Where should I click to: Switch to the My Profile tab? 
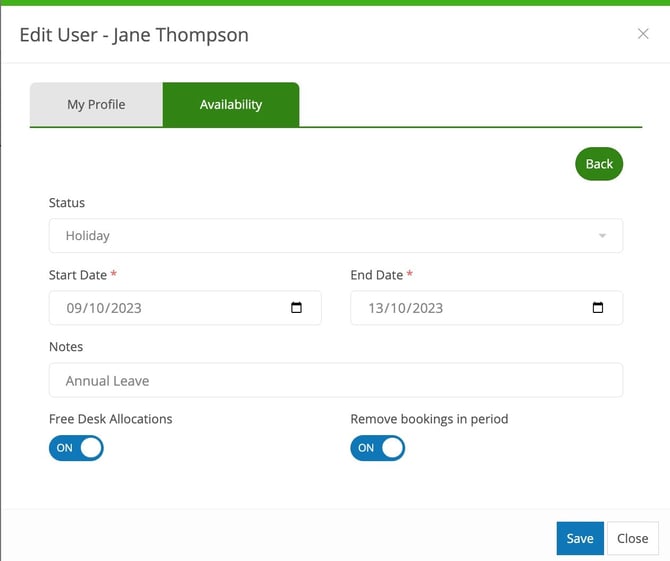(x=96, y=104)
